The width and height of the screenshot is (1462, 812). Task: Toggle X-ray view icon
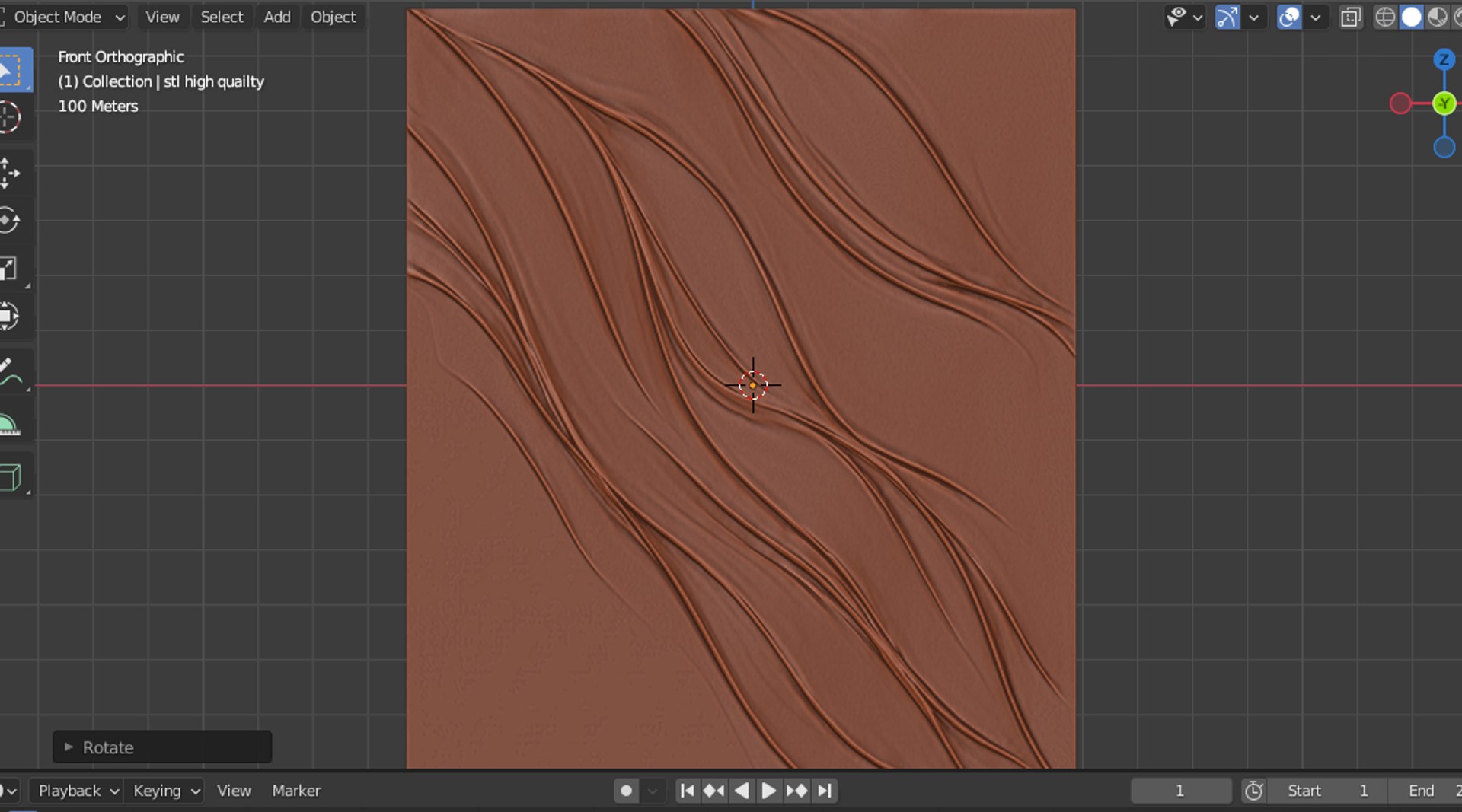click(x=1350, y=17)
